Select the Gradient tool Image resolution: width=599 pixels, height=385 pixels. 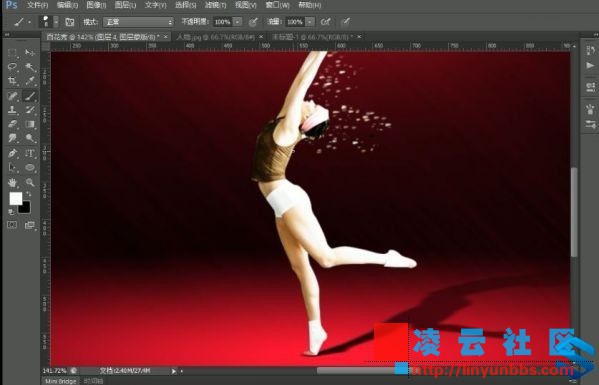point(30,125)
